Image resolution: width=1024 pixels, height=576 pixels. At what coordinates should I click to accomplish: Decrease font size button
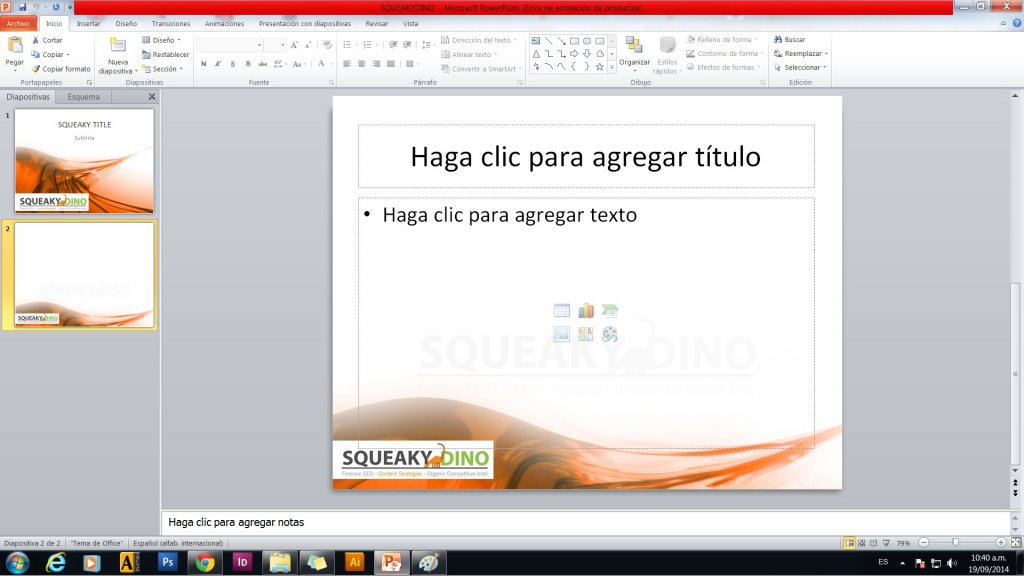pyautogui.click(x=308, y=45)
